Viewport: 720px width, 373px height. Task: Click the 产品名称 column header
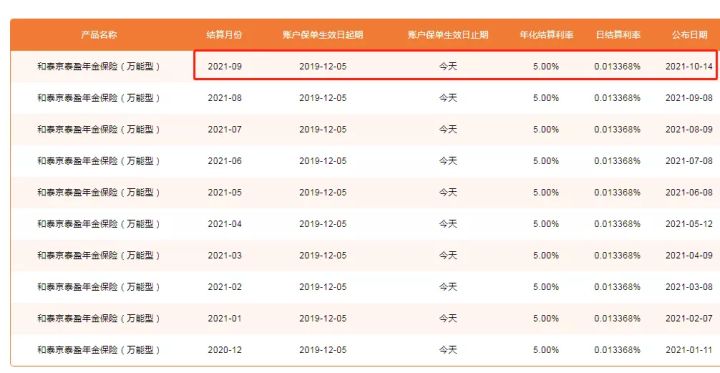pos(99,34)
